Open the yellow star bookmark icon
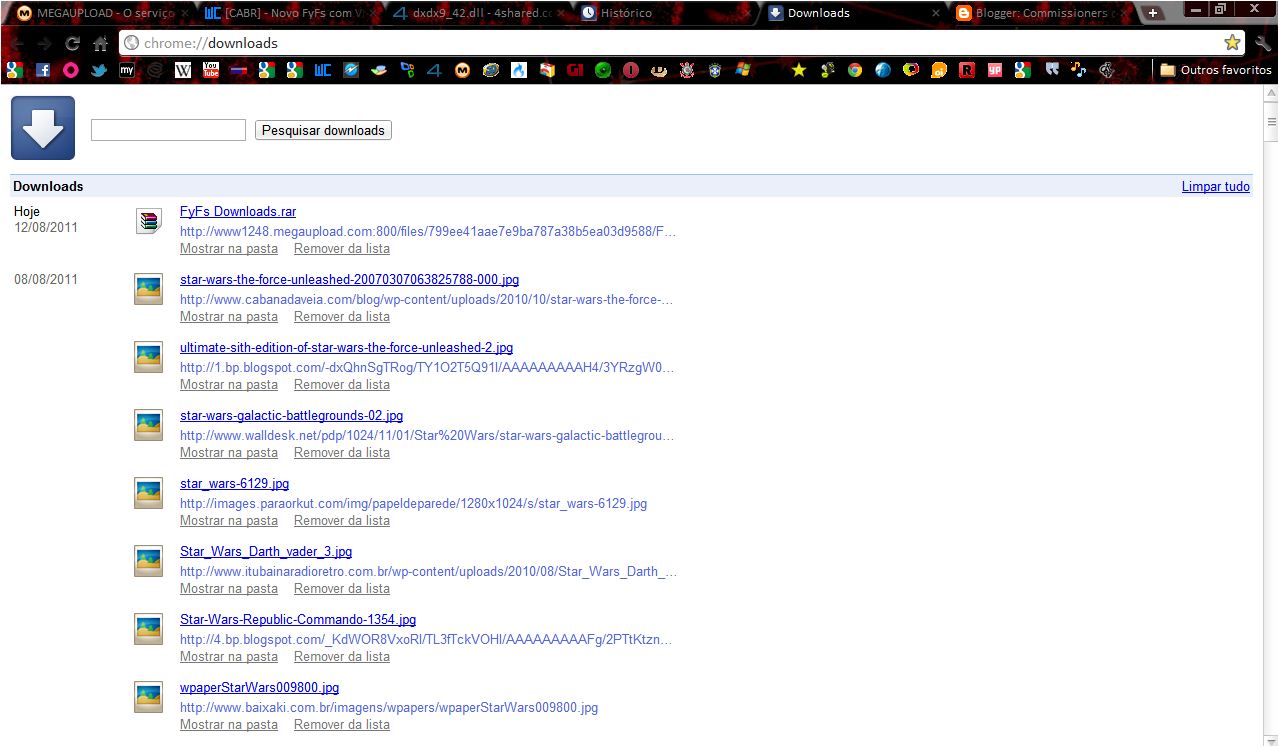This screenshot has width=1279, height=747. coord(799,70)
